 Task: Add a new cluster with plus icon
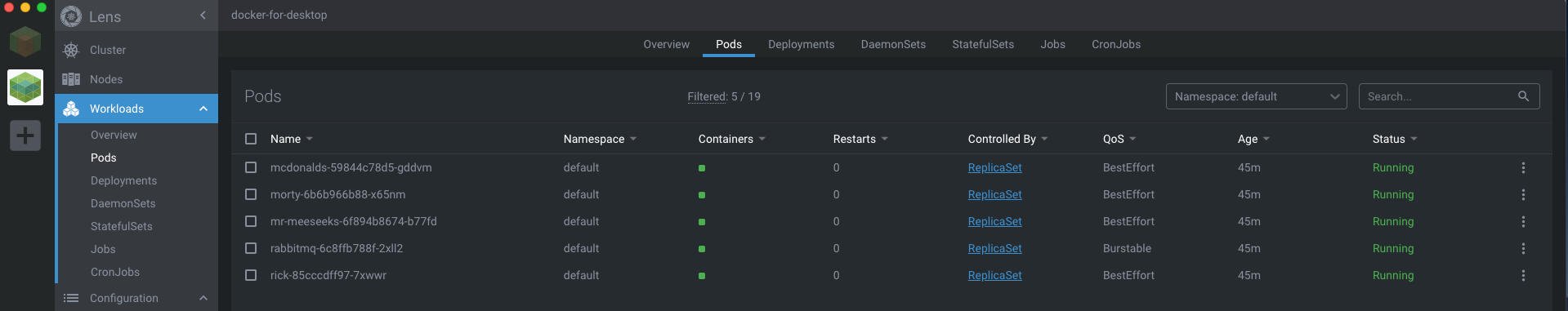(x=25, y=136)
